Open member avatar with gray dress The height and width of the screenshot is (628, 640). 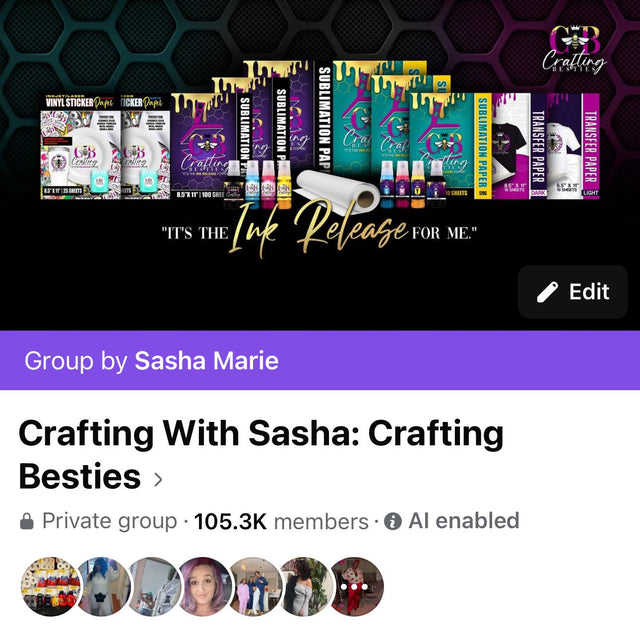(304, 586)
